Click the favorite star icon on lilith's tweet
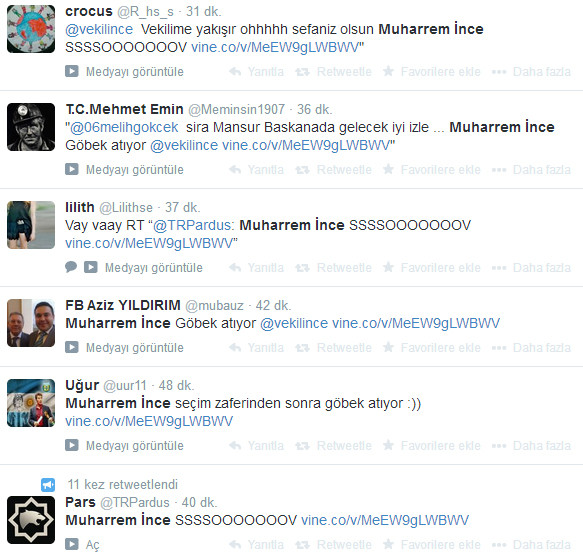Screen dimensions: 583x553 [x=388, y=267]
